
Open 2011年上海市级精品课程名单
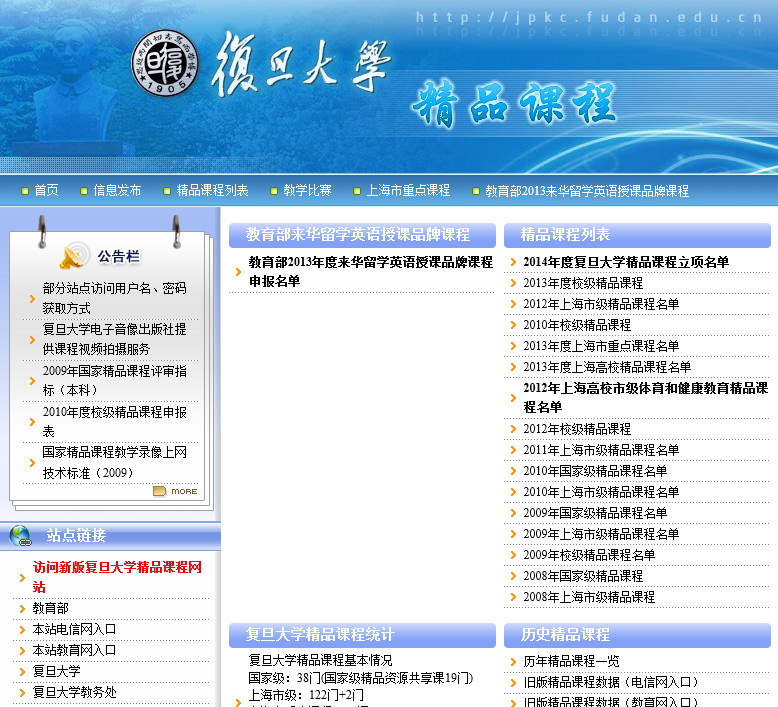601,450
